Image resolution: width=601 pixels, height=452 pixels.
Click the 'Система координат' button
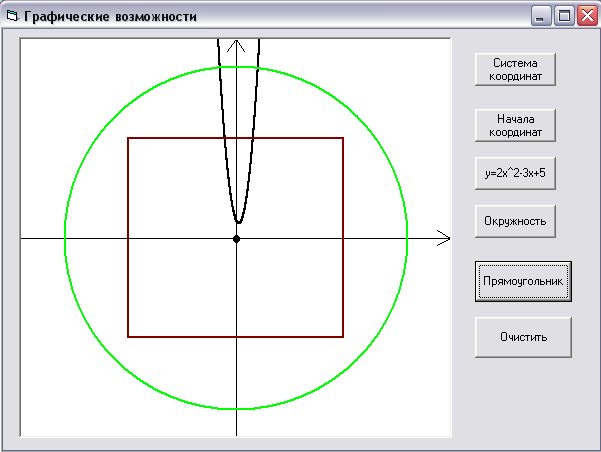coord(515,69)
